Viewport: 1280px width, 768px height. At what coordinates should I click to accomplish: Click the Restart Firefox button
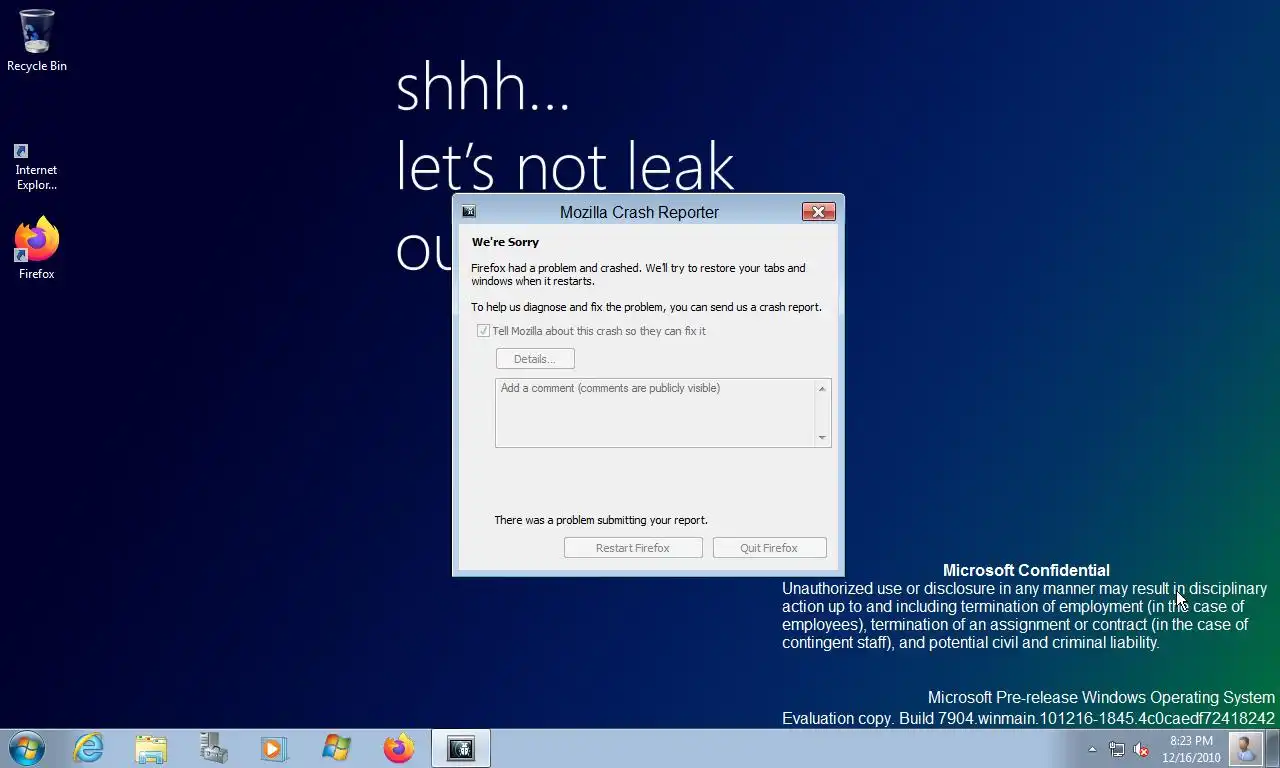[633, 548]
